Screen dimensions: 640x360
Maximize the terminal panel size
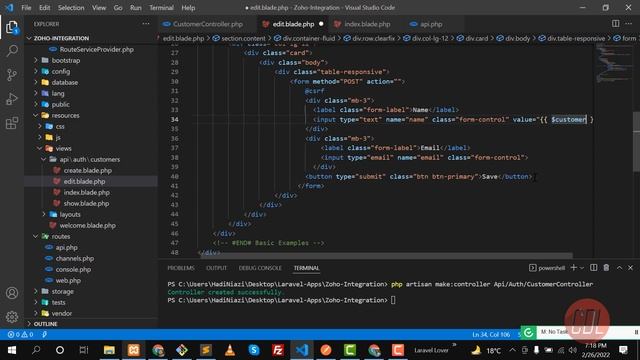(619, 268)
